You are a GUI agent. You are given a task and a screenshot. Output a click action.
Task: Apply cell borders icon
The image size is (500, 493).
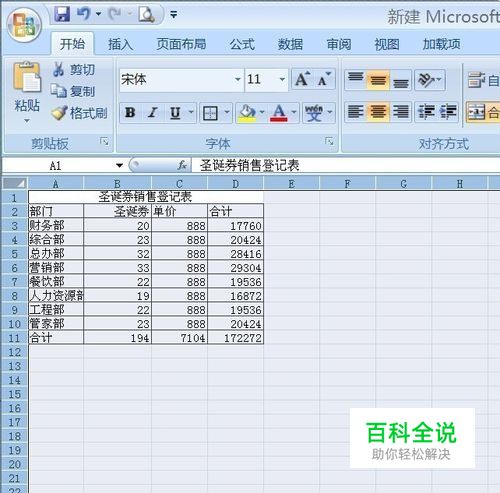click(210, 113)
